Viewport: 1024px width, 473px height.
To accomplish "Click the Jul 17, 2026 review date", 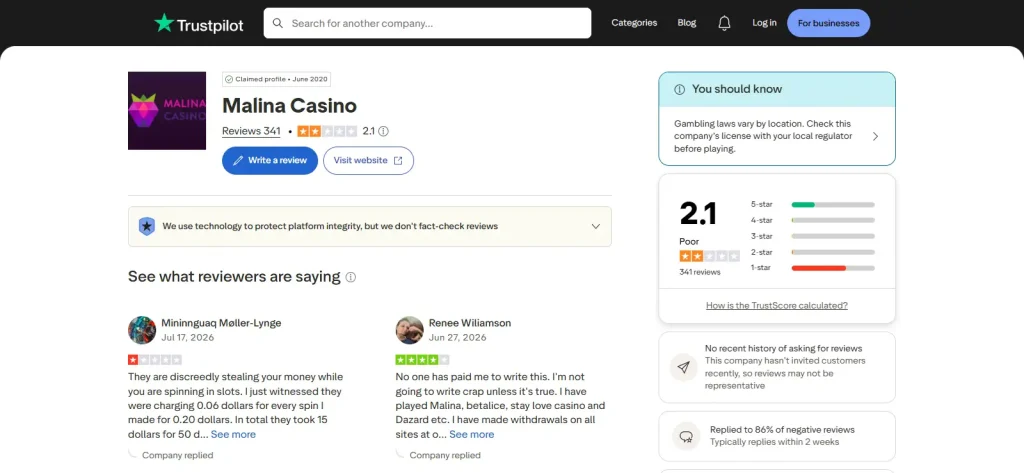I will [187, 338].
